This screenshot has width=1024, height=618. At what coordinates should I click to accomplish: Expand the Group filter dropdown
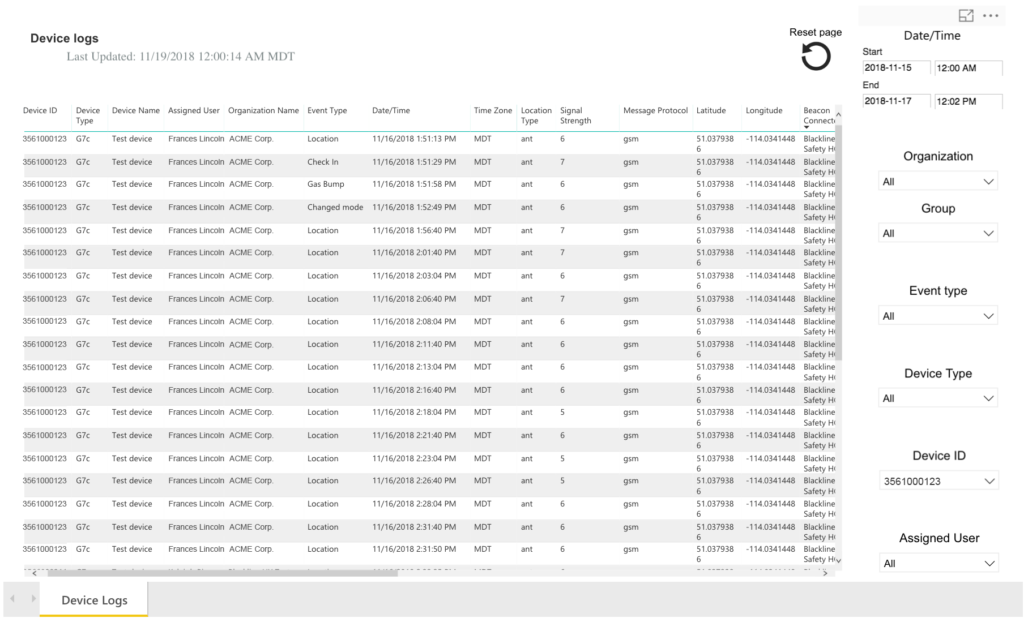point(936,233)
